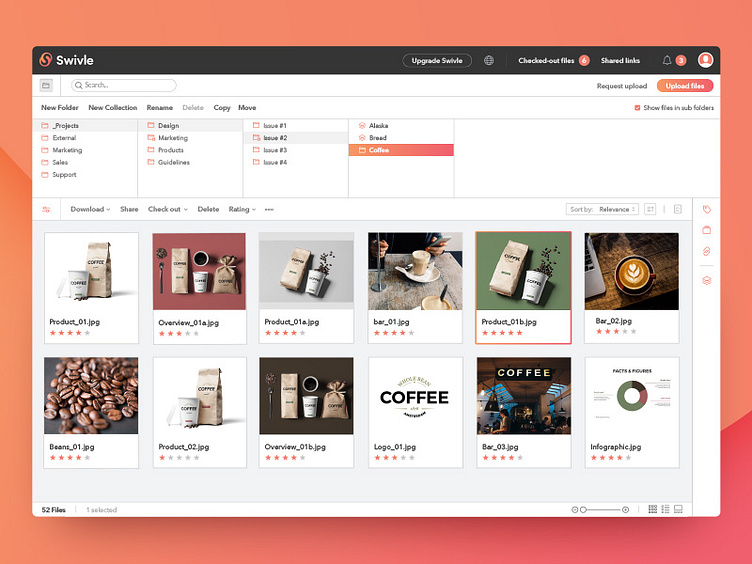The height and width of the screenshot is (564, 752).
Task: Open the tags panel icon in right sidebar
Action: (x=706, y=210)
